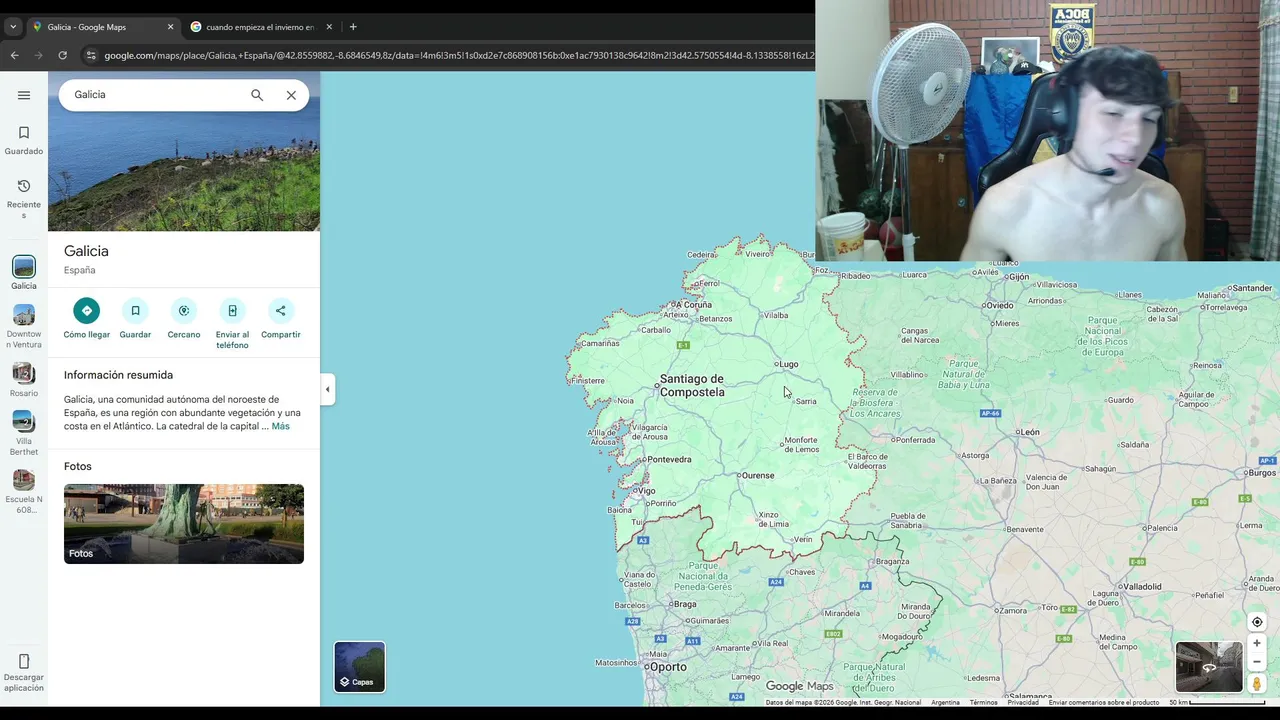The height and width of the screenshot is (720, 1280).
Task: Close the Galicia - Google Maps tab
Action: [170, 27]
